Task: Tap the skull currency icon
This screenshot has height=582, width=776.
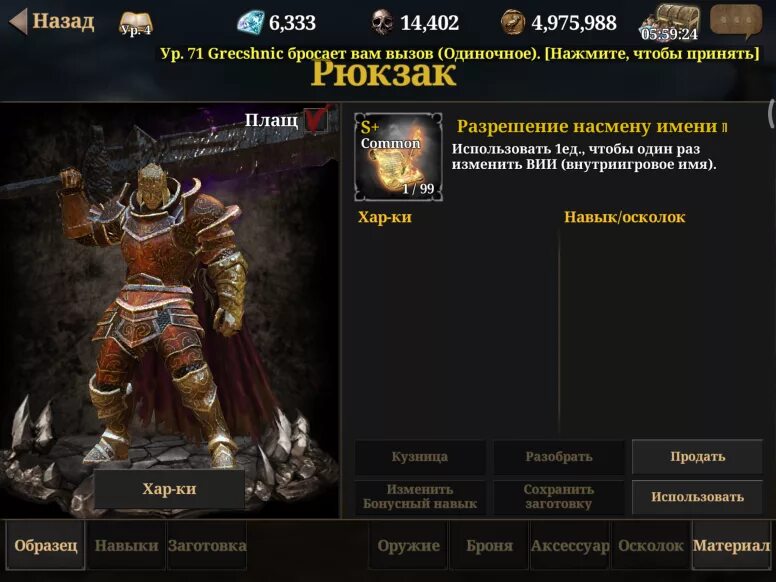Action: tap(382, 23)
